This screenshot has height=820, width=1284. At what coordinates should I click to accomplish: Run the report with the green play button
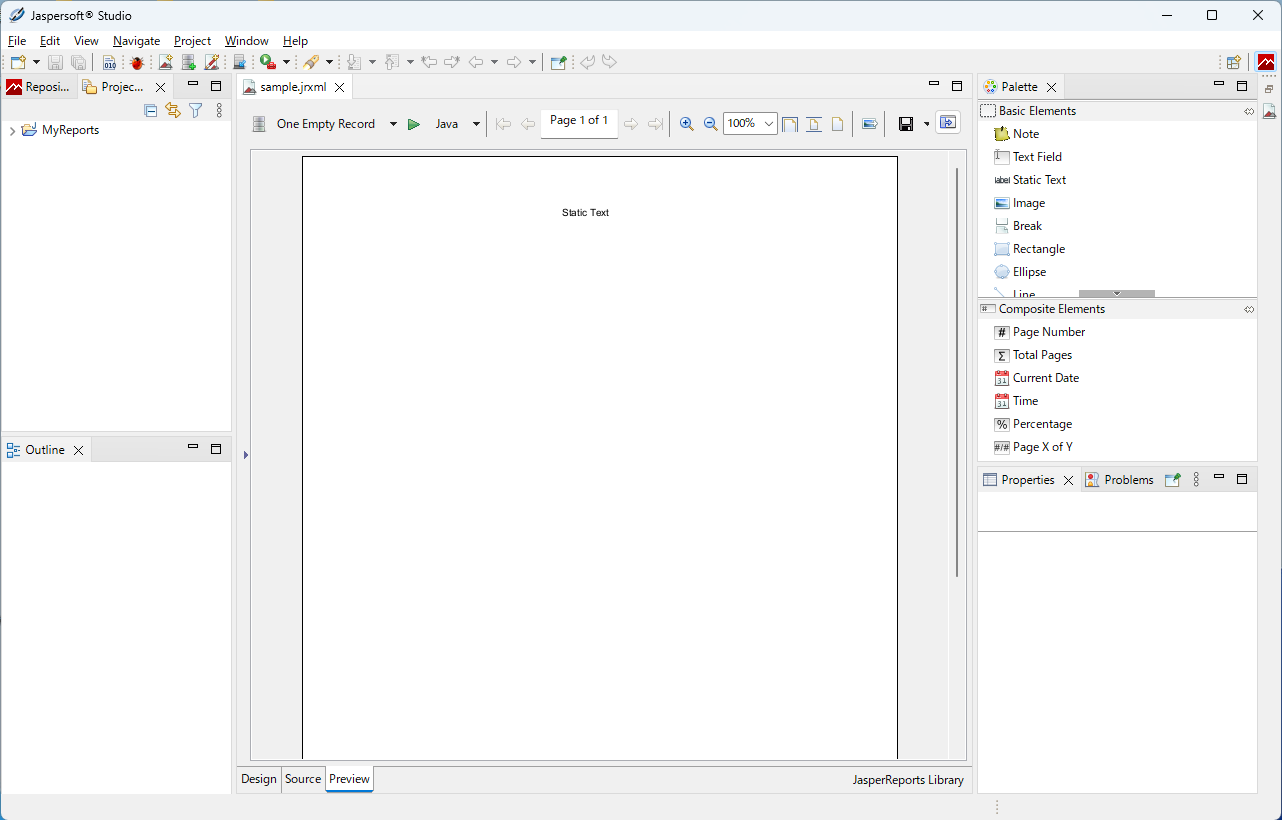point(413,124)
